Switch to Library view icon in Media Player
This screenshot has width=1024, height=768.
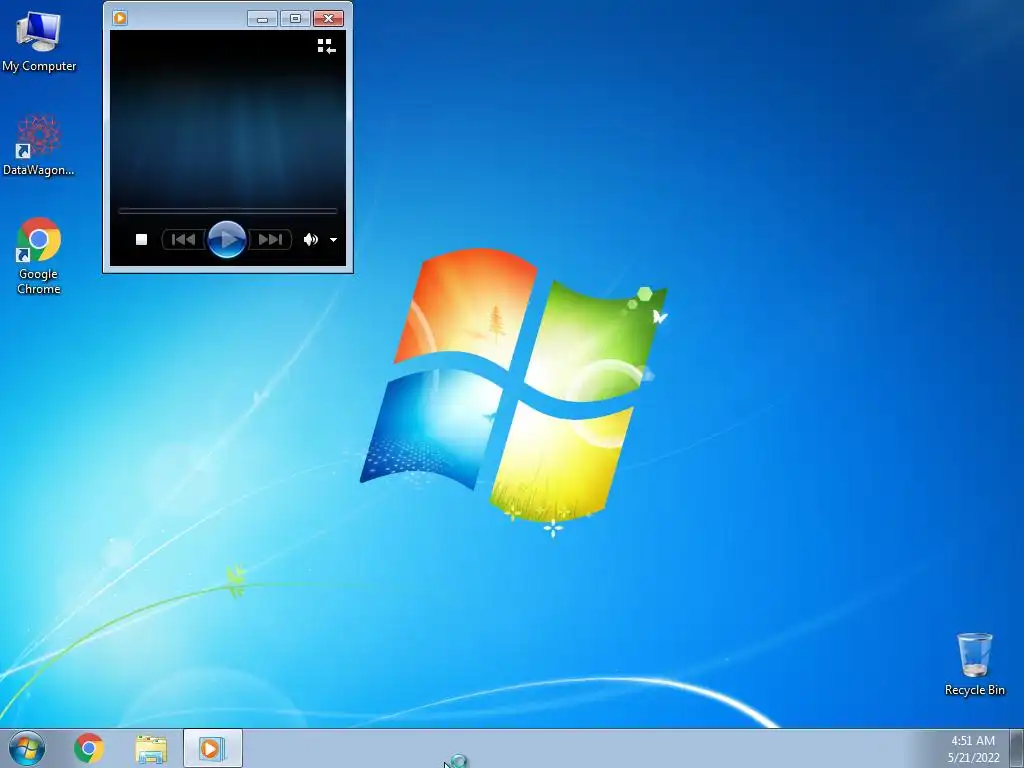[x=327, y=46]
